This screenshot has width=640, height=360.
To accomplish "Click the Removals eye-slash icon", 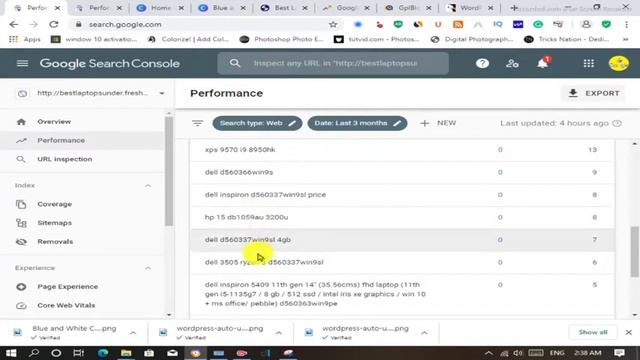I will 21,242.
